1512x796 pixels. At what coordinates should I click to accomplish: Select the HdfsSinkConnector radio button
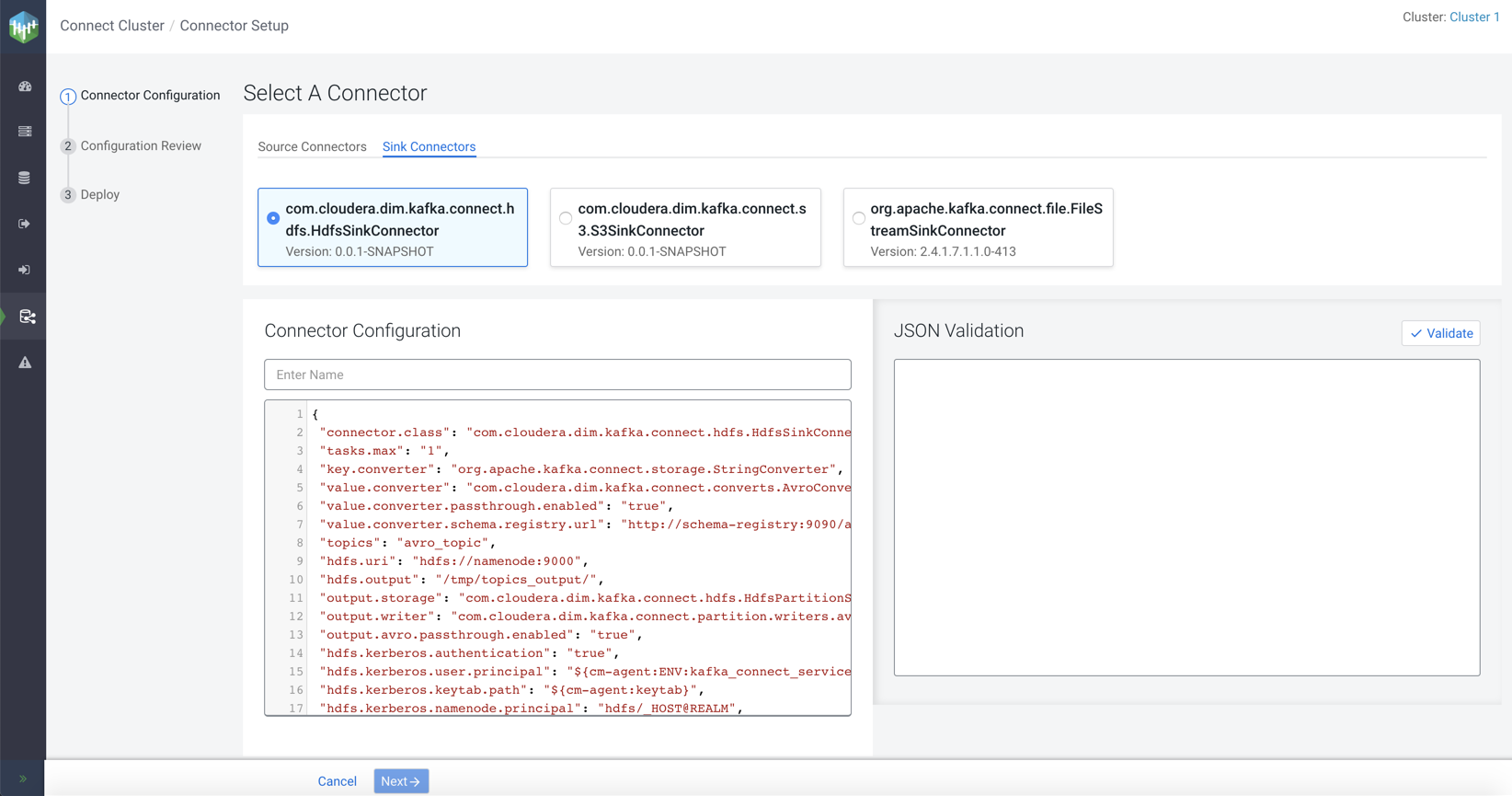273,218
